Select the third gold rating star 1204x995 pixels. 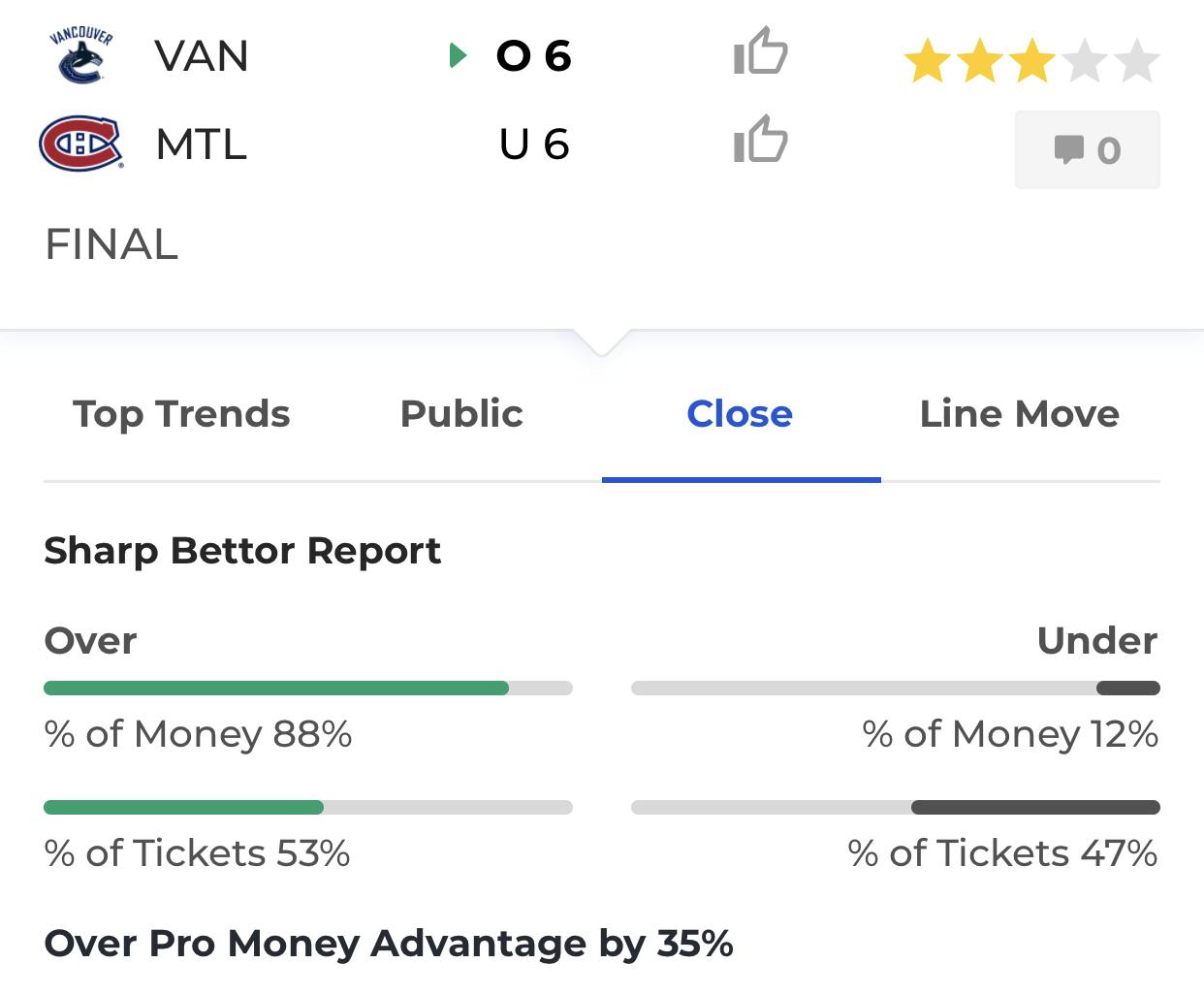pyautogui.click(x=1032, y=62)
